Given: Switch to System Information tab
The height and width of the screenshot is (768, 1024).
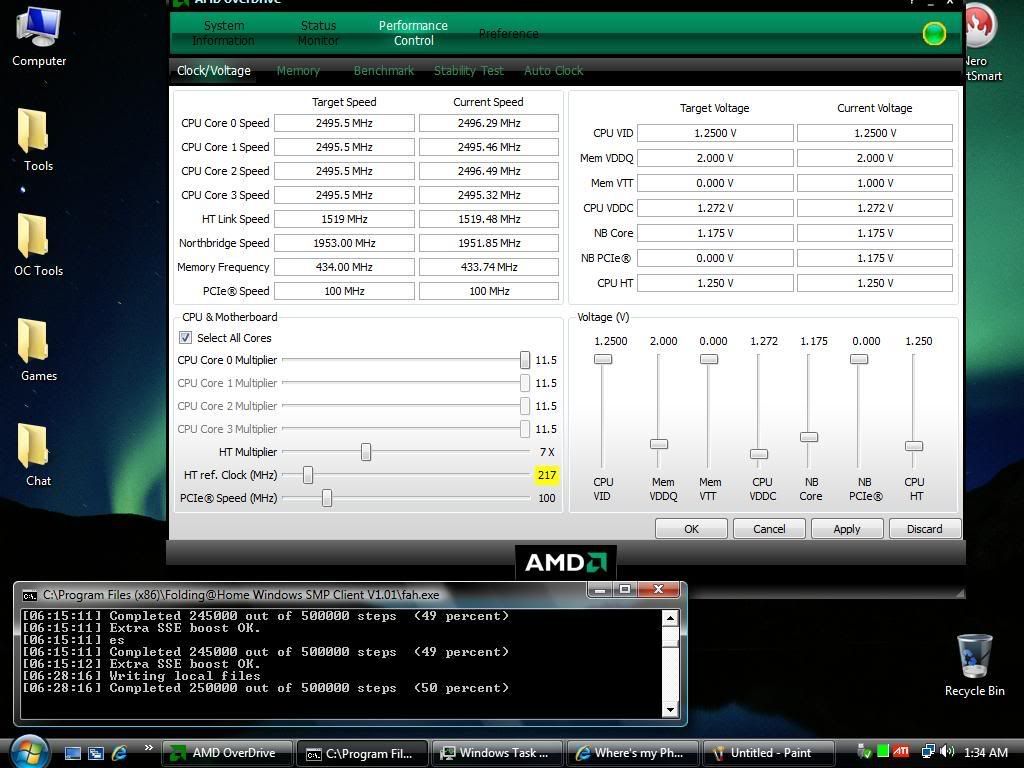Looking at the screenshot, I should point(223,33).
